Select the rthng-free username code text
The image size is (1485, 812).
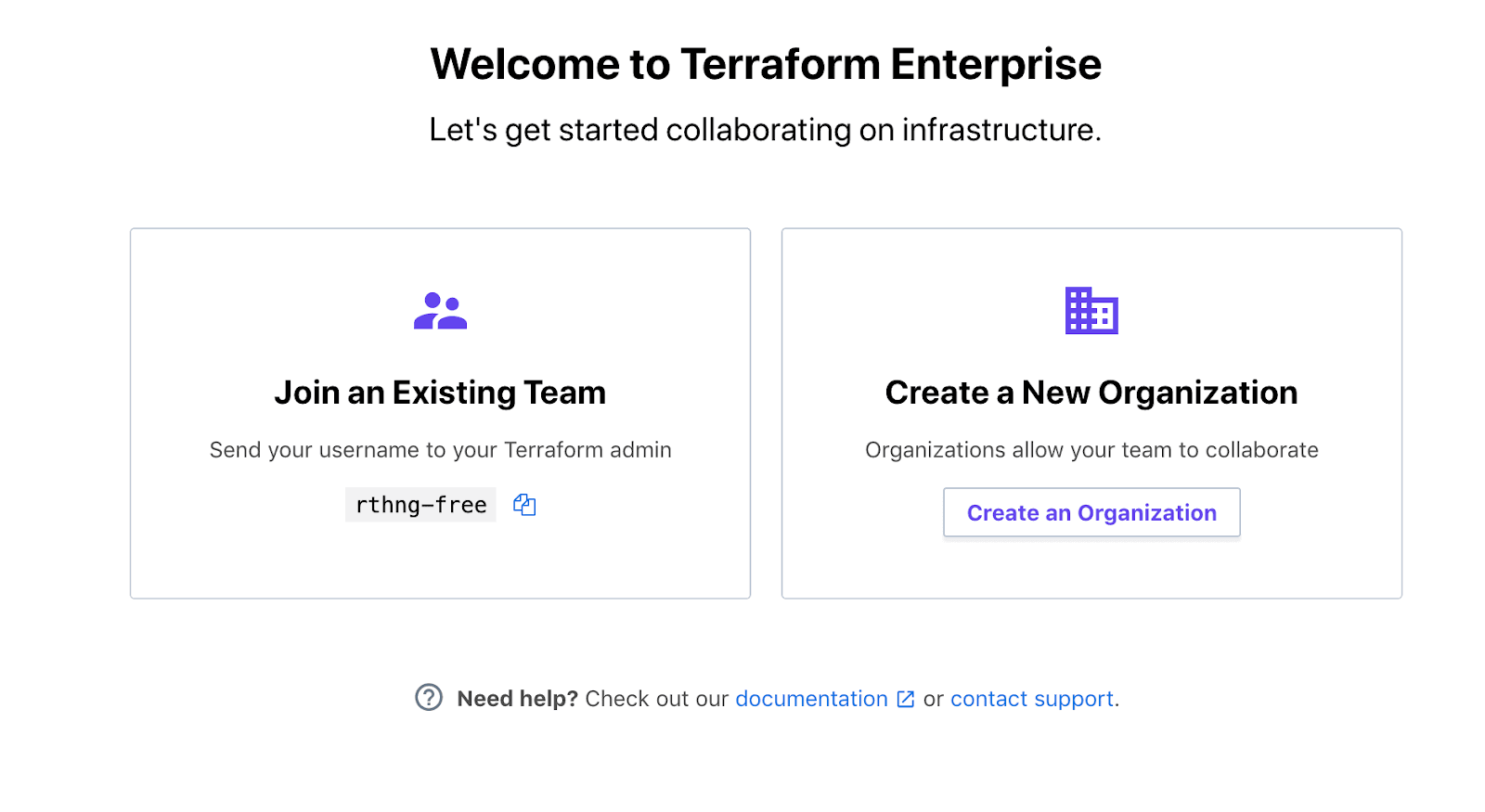(420, 505)
